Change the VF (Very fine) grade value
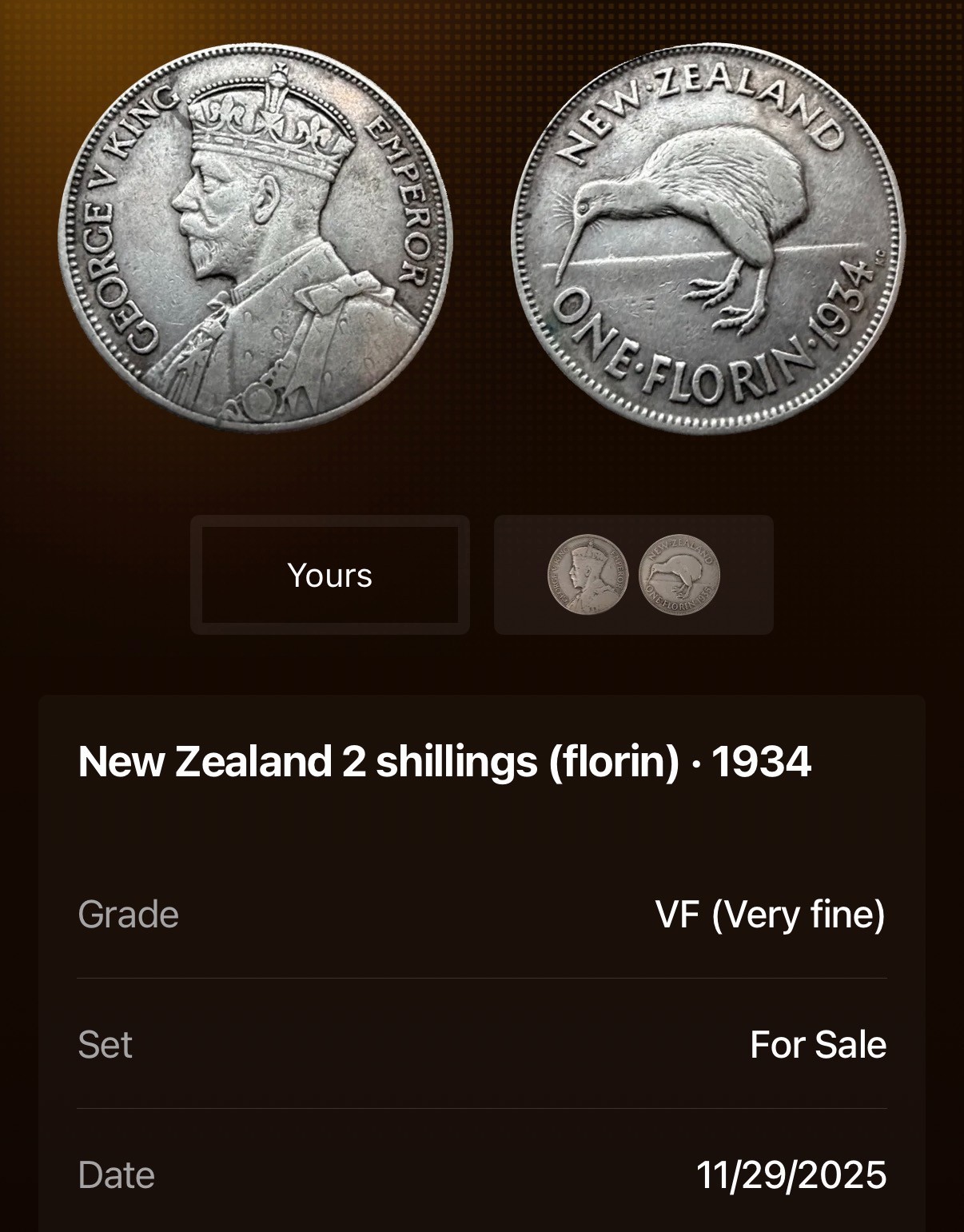The image size is (964, 1232). (771, 914)
